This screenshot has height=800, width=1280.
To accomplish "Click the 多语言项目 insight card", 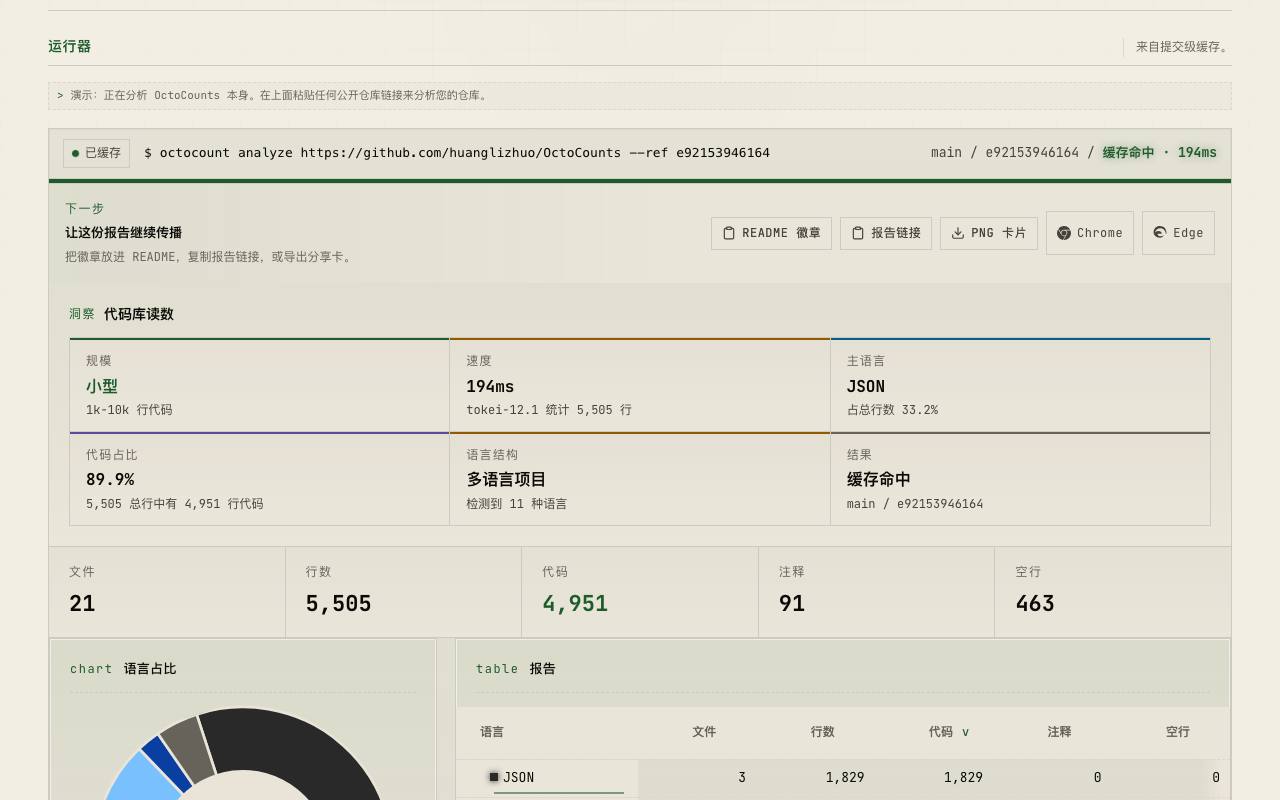I will (640, 479).
